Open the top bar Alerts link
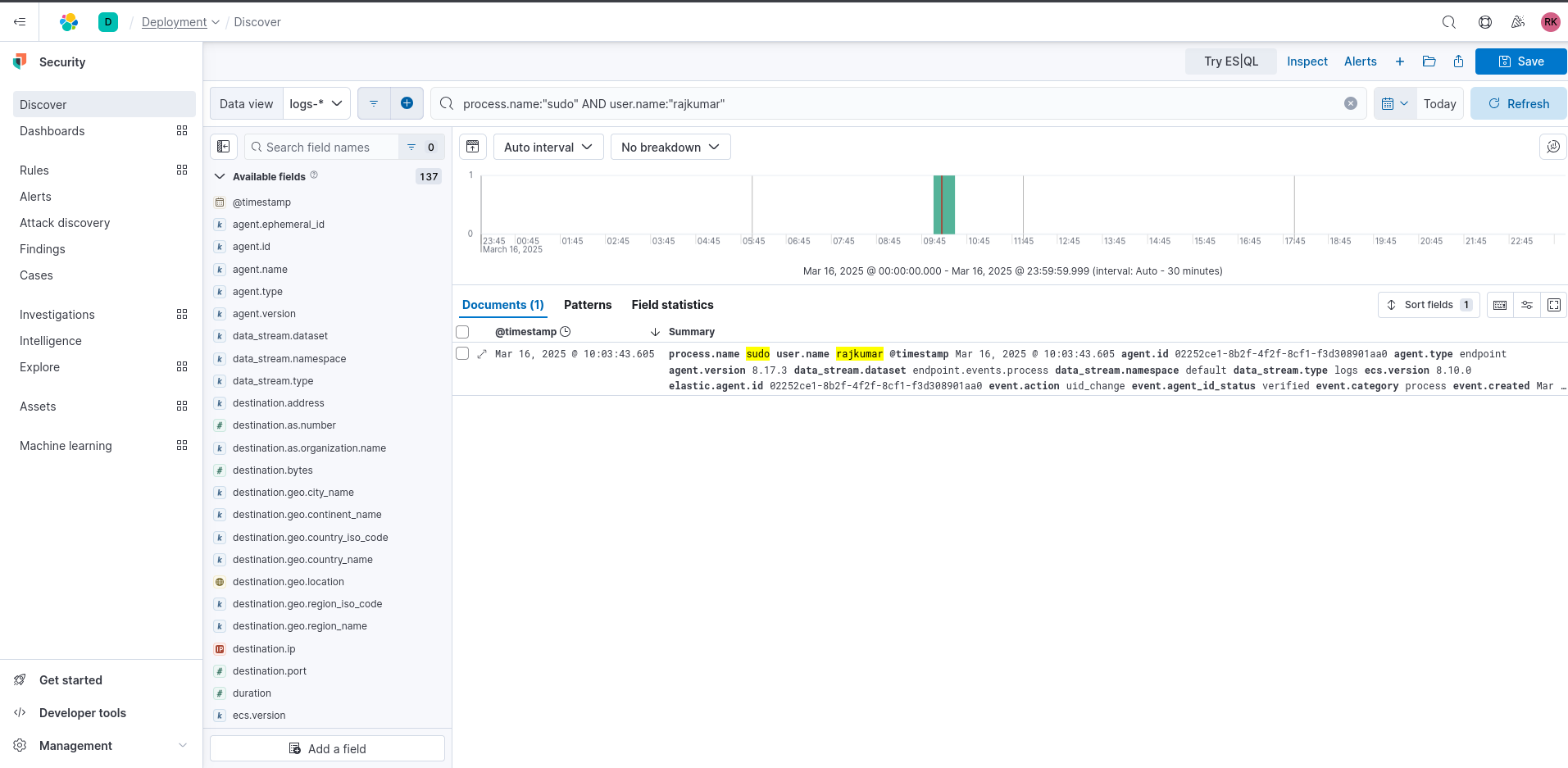This screenshot has width=1568, height=768. 1360,61
